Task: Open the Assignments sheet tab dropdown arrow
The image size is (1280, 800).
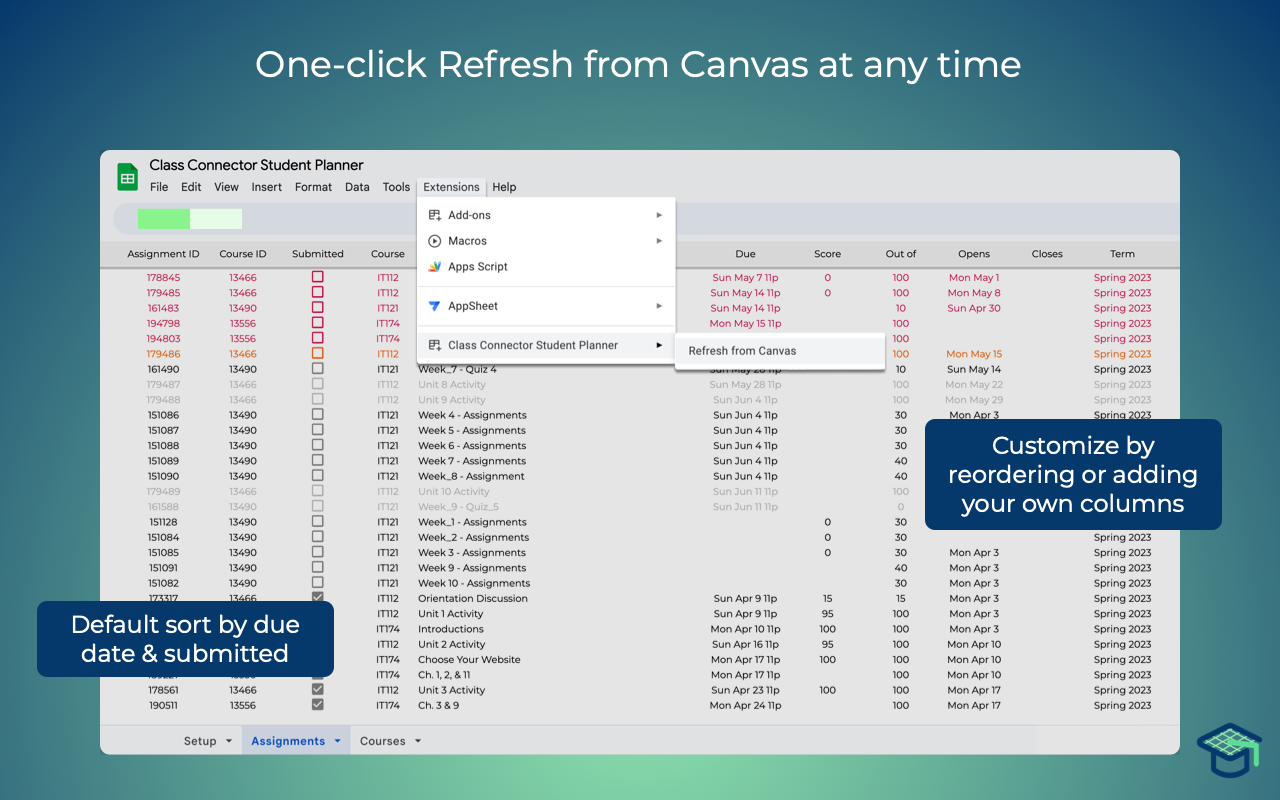Action: [x=337, y=741]
